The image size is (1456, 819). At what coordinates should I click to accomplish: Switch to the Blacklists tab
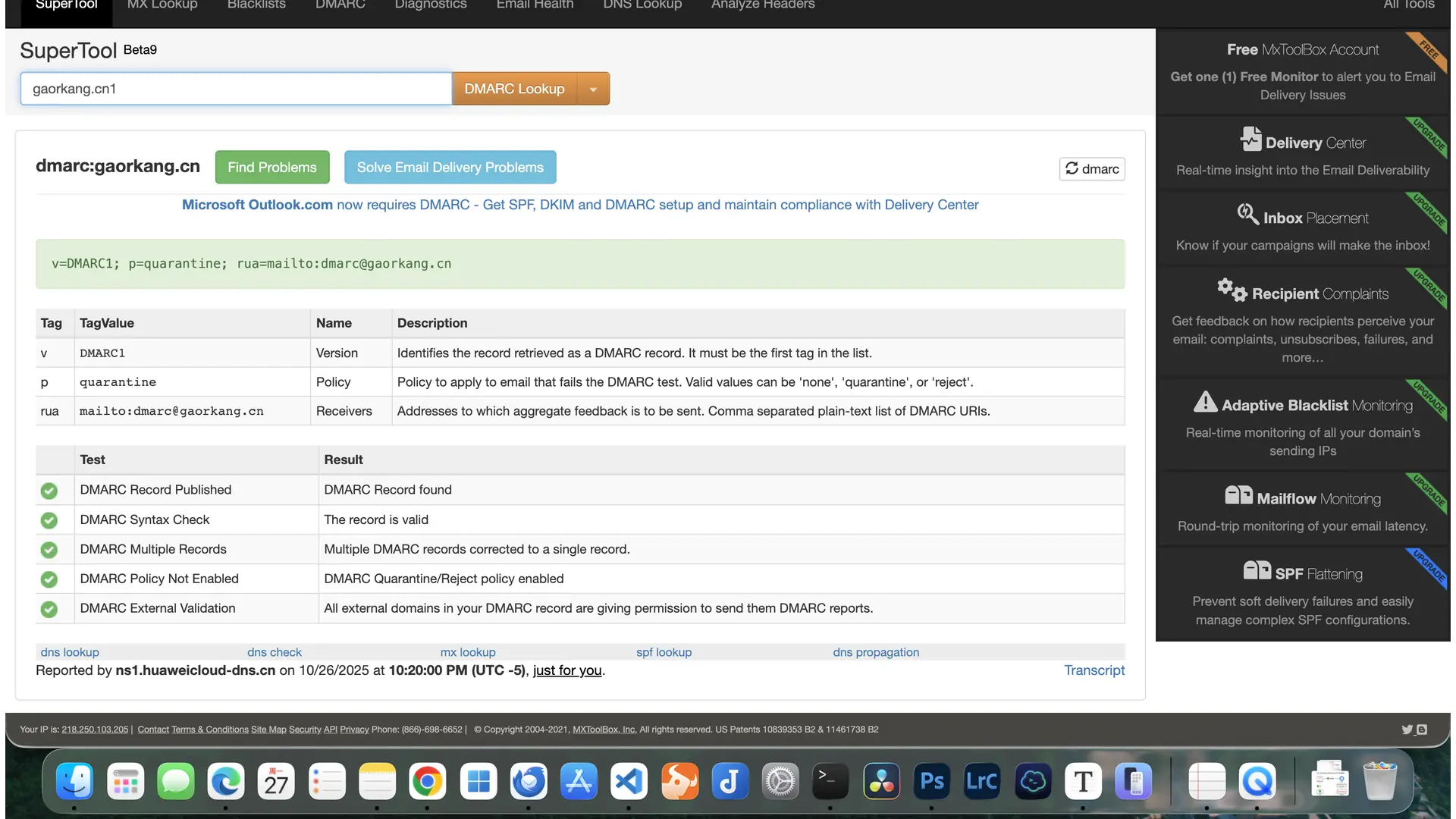pos(256,5)
